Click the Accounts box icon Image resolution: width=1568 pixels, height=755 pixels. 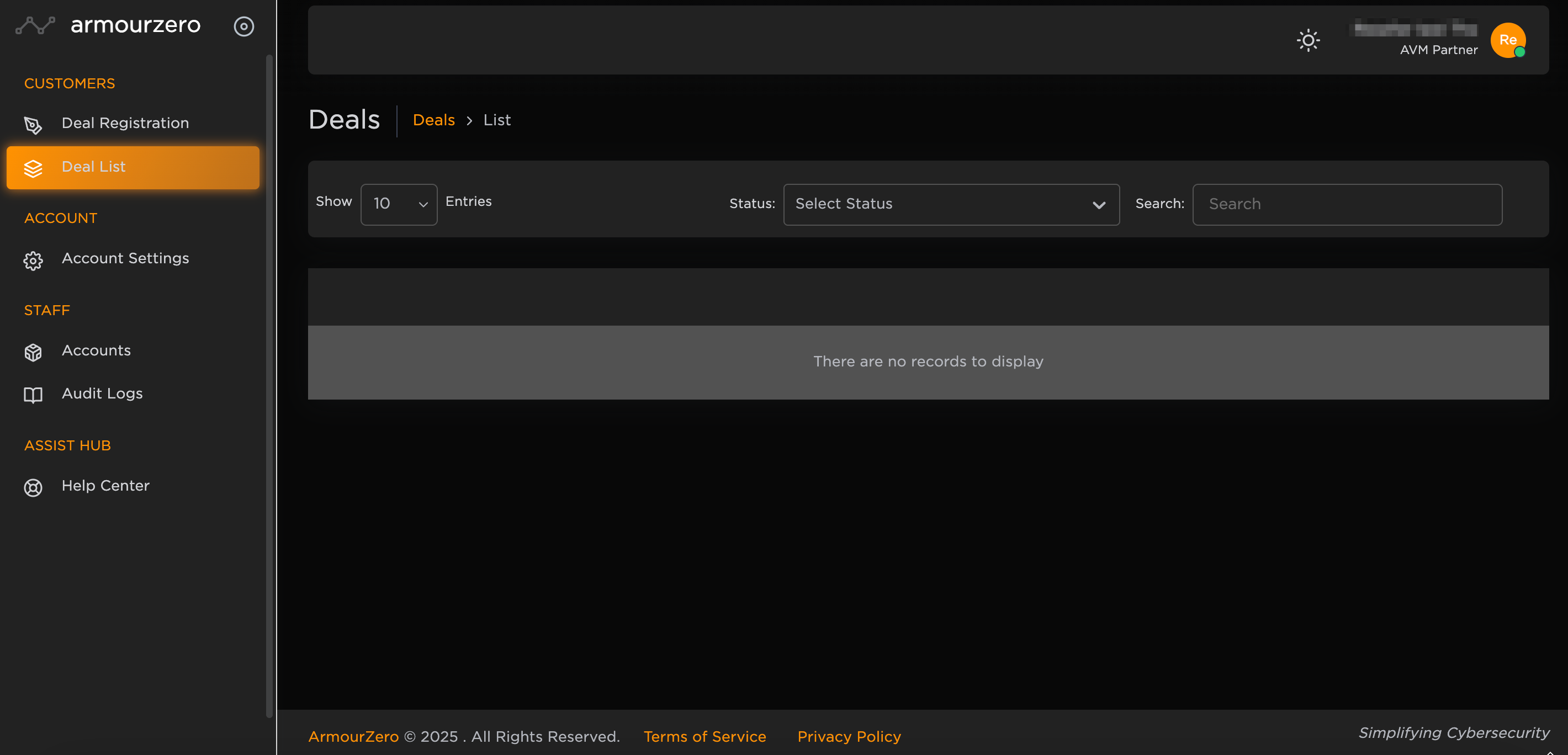pyautogui.click(x=33, y=352)
